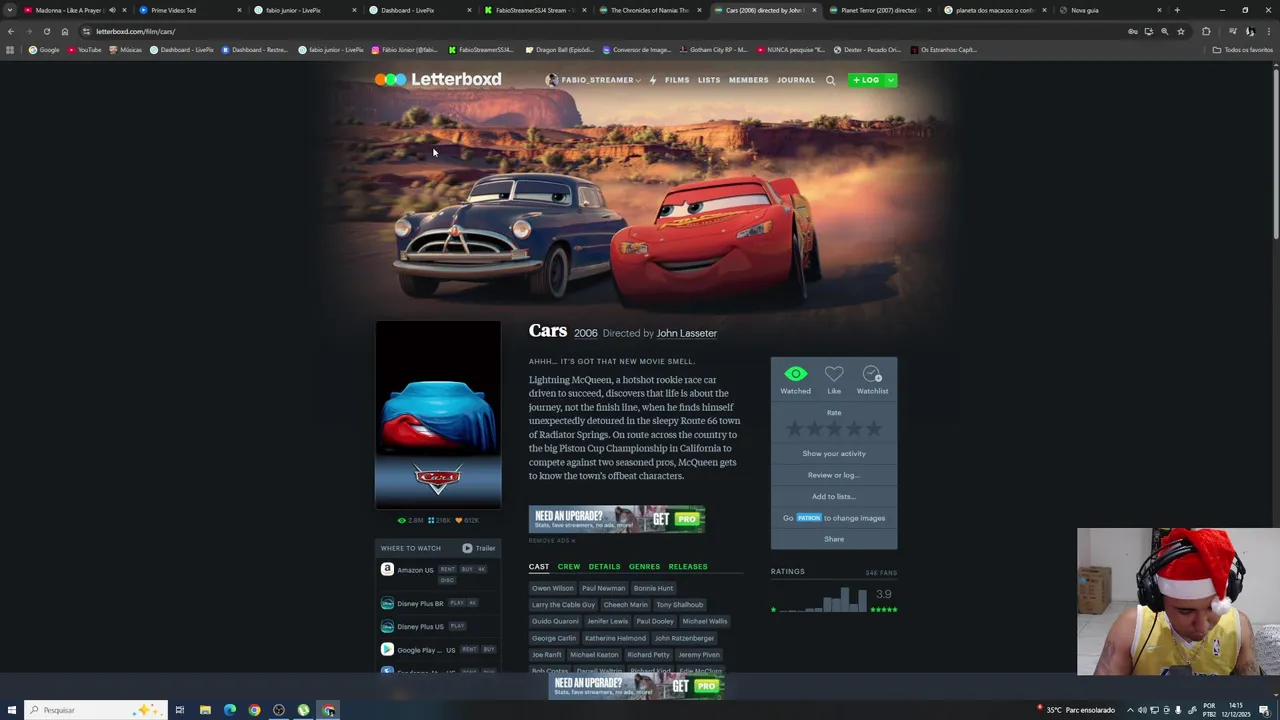Image resolution: width=1280 pixels, height=720 pixels.
Task: Click the PATRON badge link
Action: [x=809, y=518]
